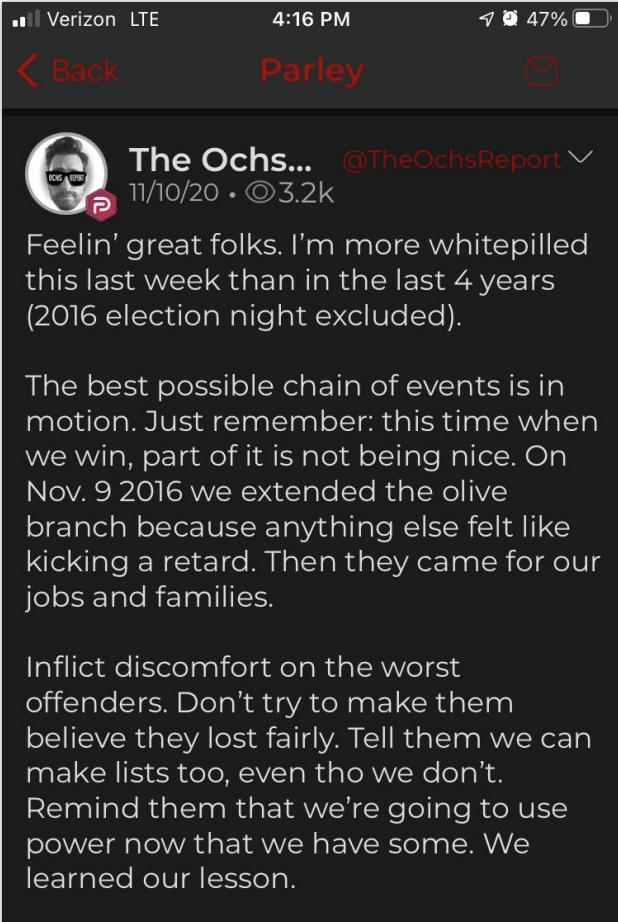Tap the red Back chevron arrow
This screenshot has height=922, width=618.
click(27, 71)
